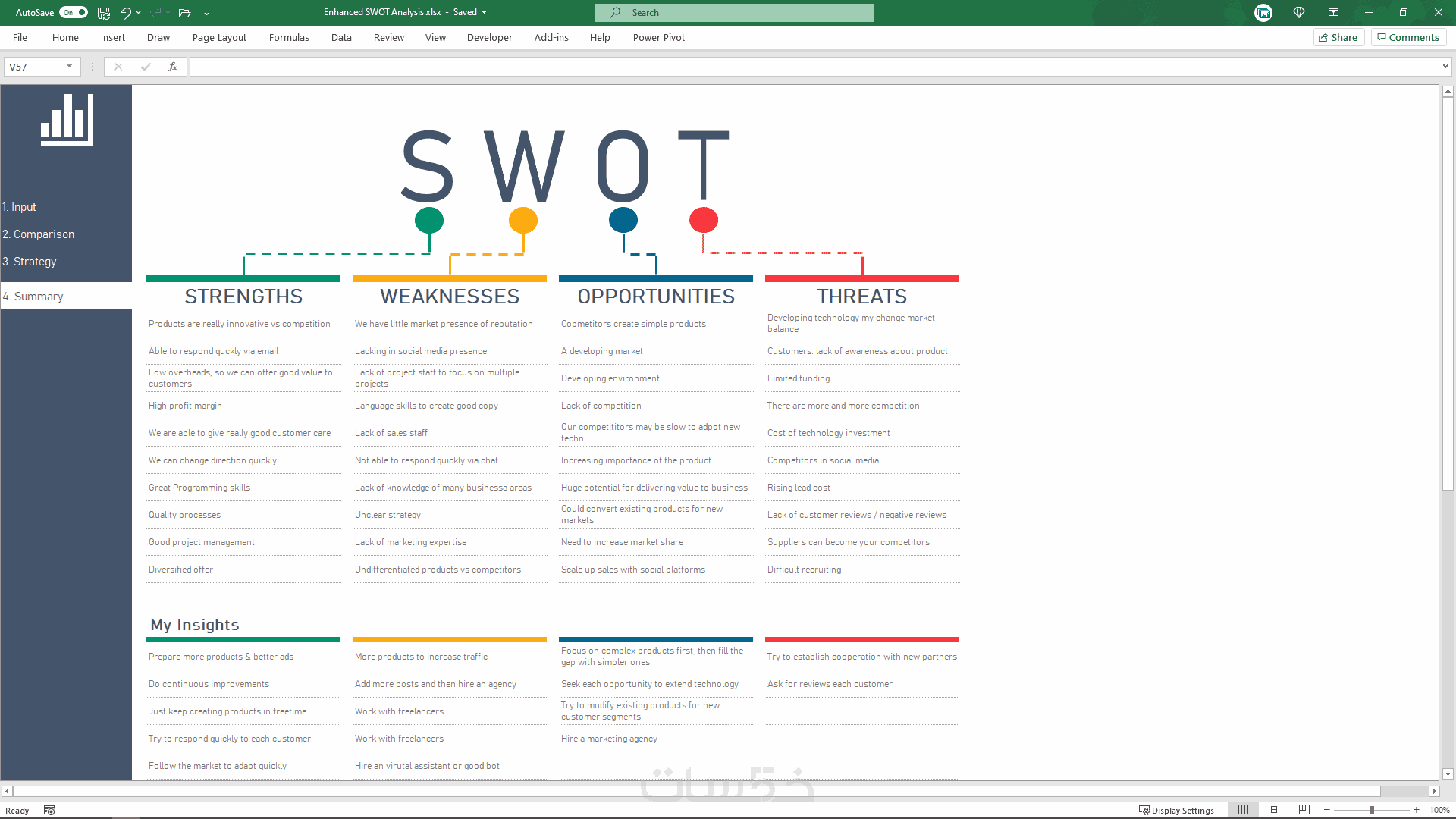Click the Save icon in title bar
Viewport: 1456px width, 819px height.
point(104,12)
